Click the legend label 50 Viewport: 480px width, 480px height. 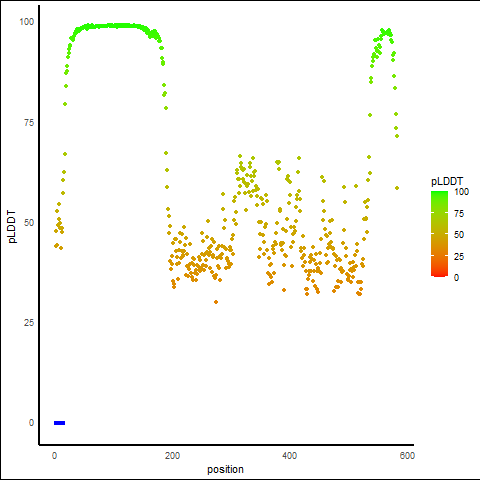coord(459,235)
